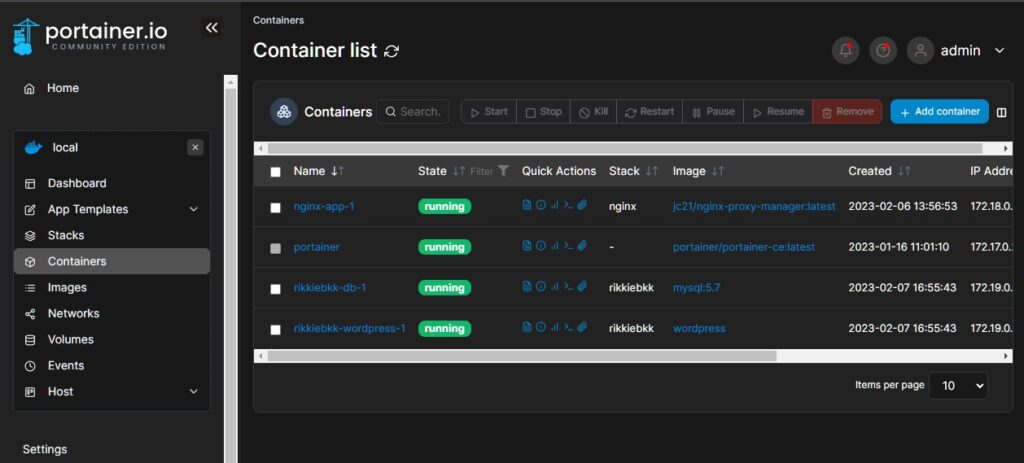Expand the Host submenu

pos(193,391)
